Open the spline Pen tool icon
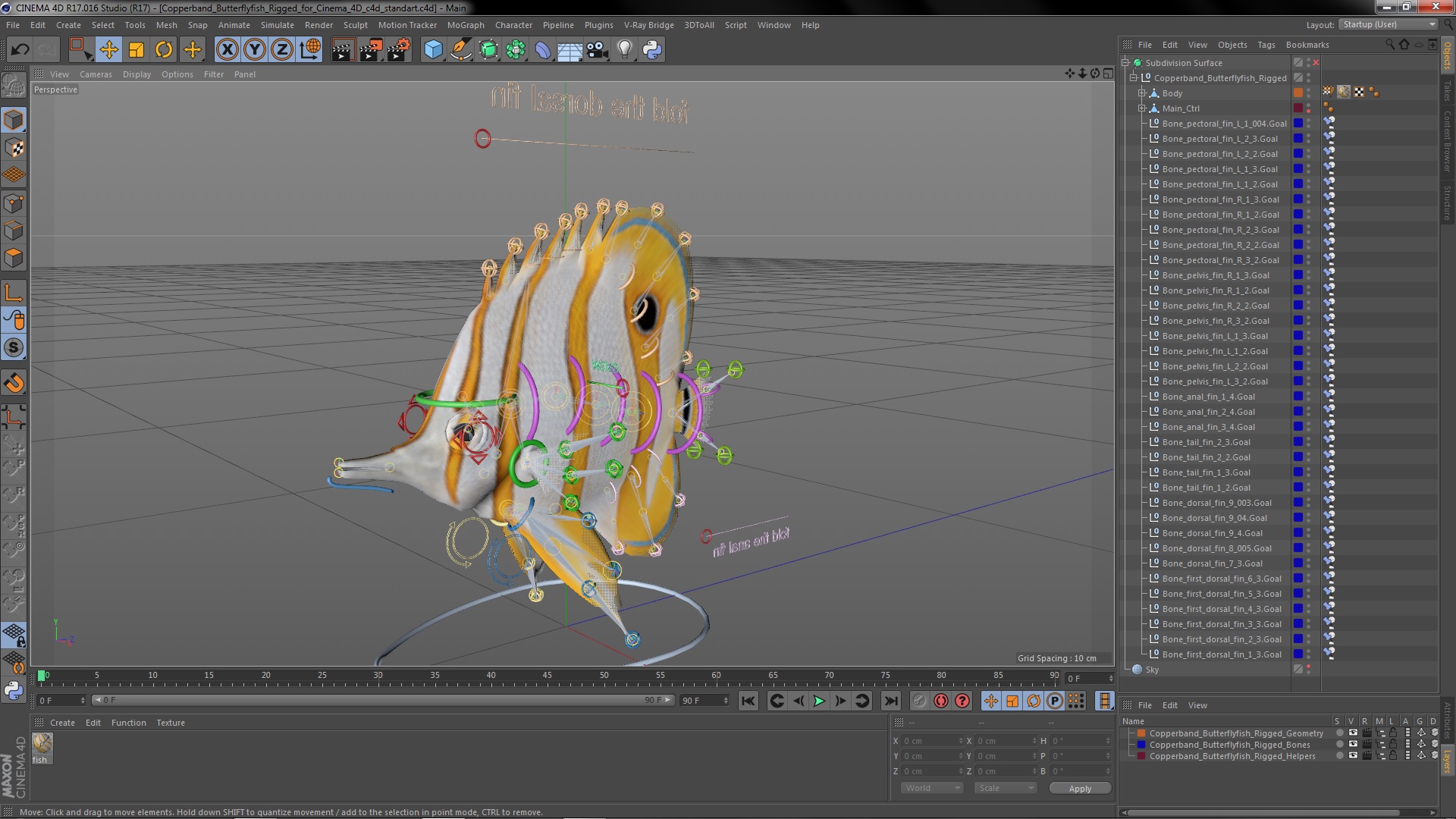 click(460, 50)
